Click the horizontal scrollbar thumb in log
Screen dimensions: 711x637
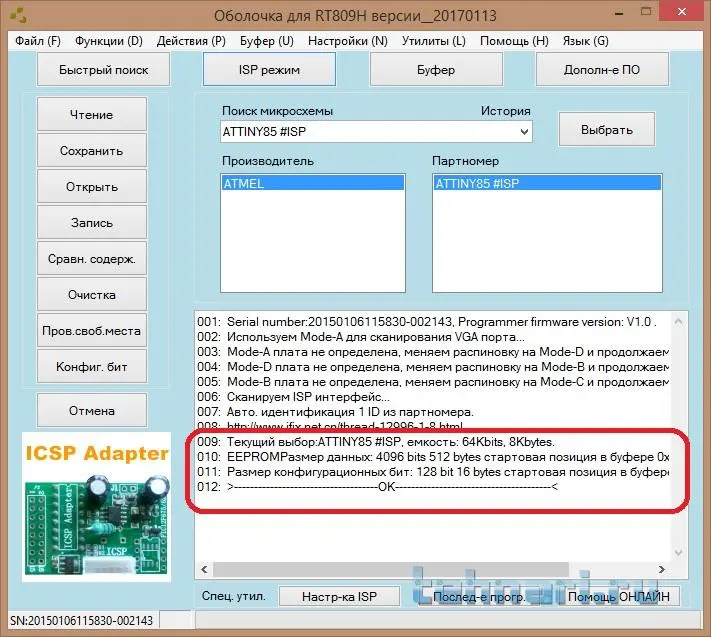[x=391, y=569]
